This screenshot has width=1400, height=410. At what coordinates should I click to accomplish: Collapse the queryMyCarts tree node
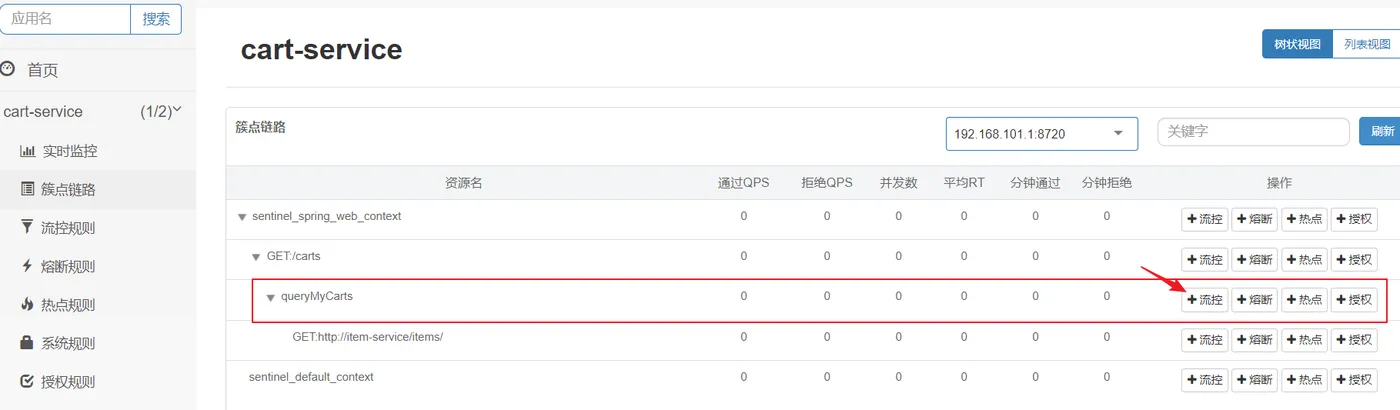click(270, 297)
